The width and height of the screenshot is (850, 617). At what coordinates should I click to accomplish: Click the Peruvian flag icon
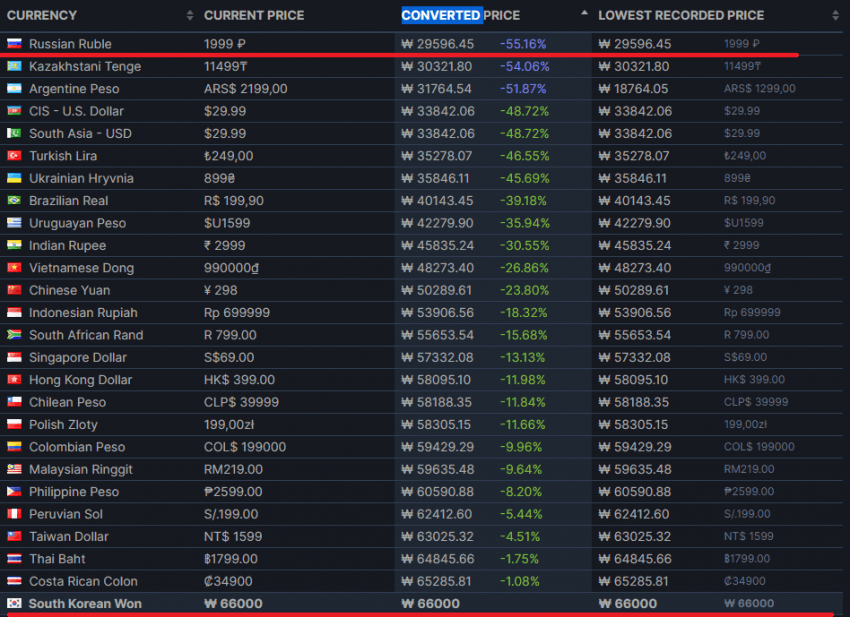coord(14,514)
